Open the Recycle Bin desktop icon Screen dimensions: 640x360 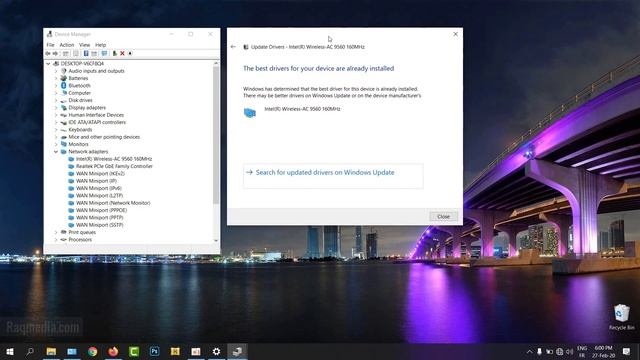pos(622,317)
